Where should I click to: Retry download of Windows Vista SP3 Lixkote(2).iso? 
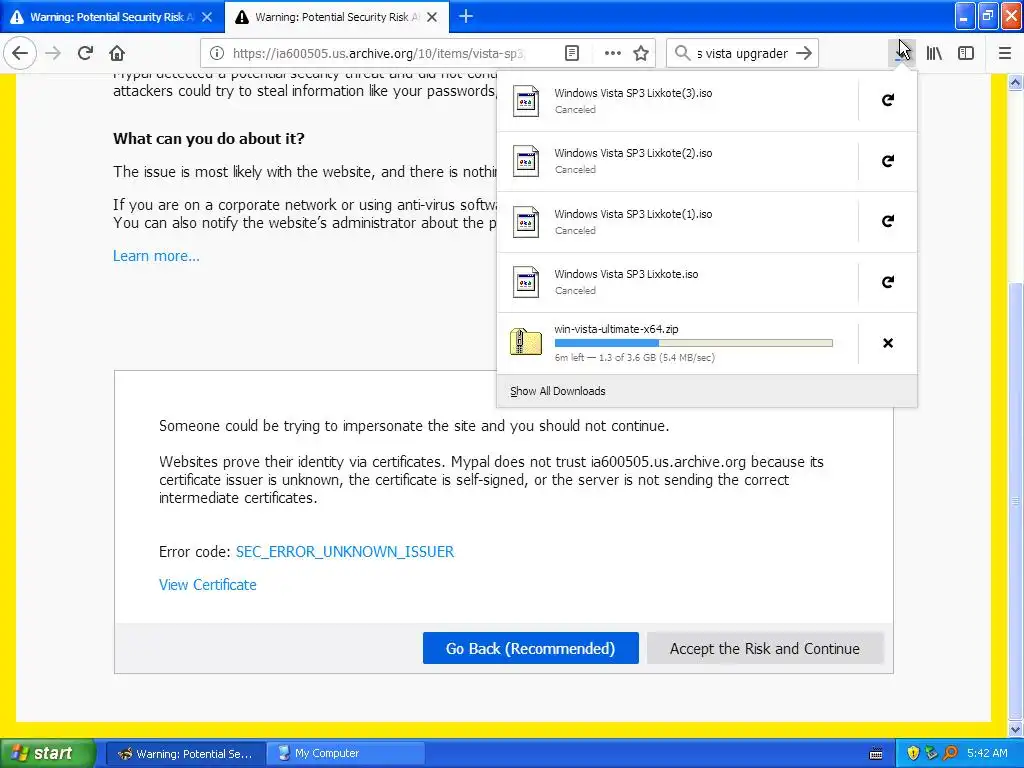point(888,161)
